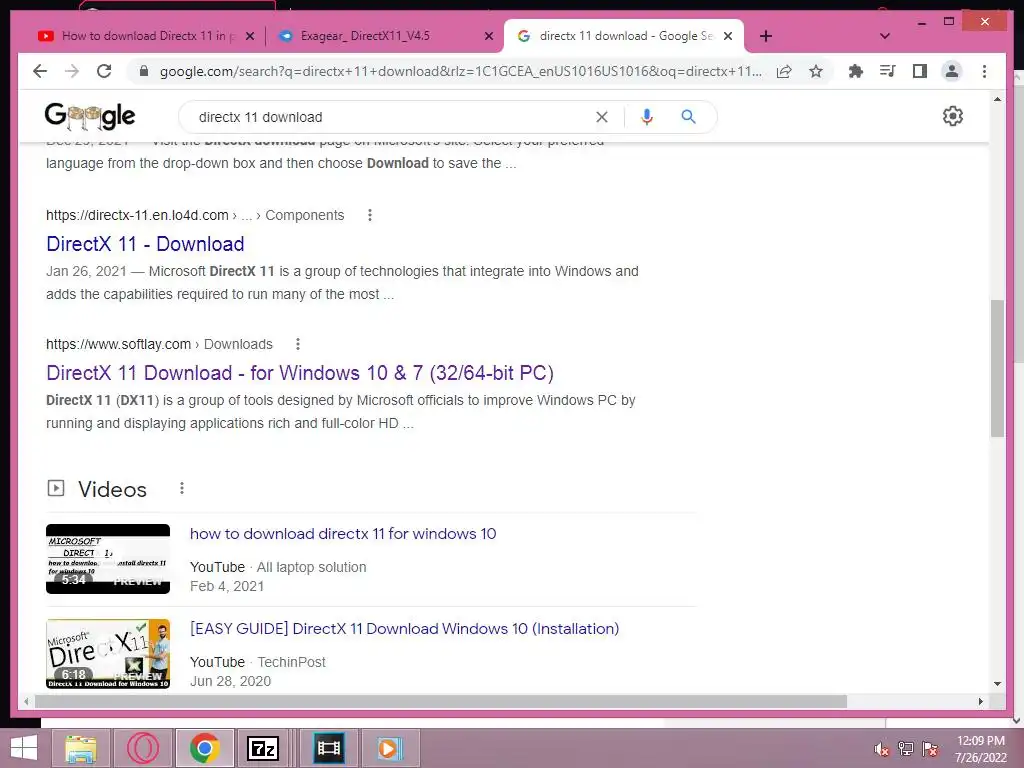The image size is (1024, 768).
Task: Click the browser forward arrow
Action: (x=72, y=71)
